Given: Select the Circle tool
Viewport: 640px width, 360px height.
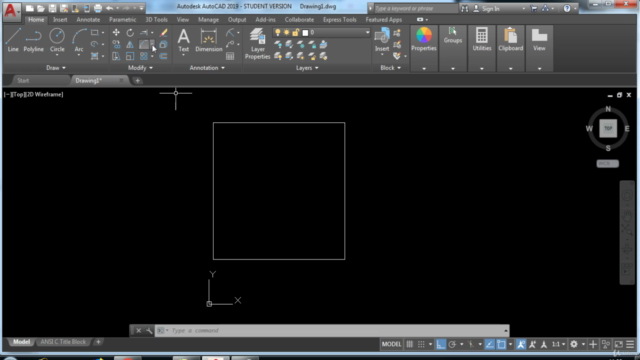Looking at the screenshot, I should 57,40.
